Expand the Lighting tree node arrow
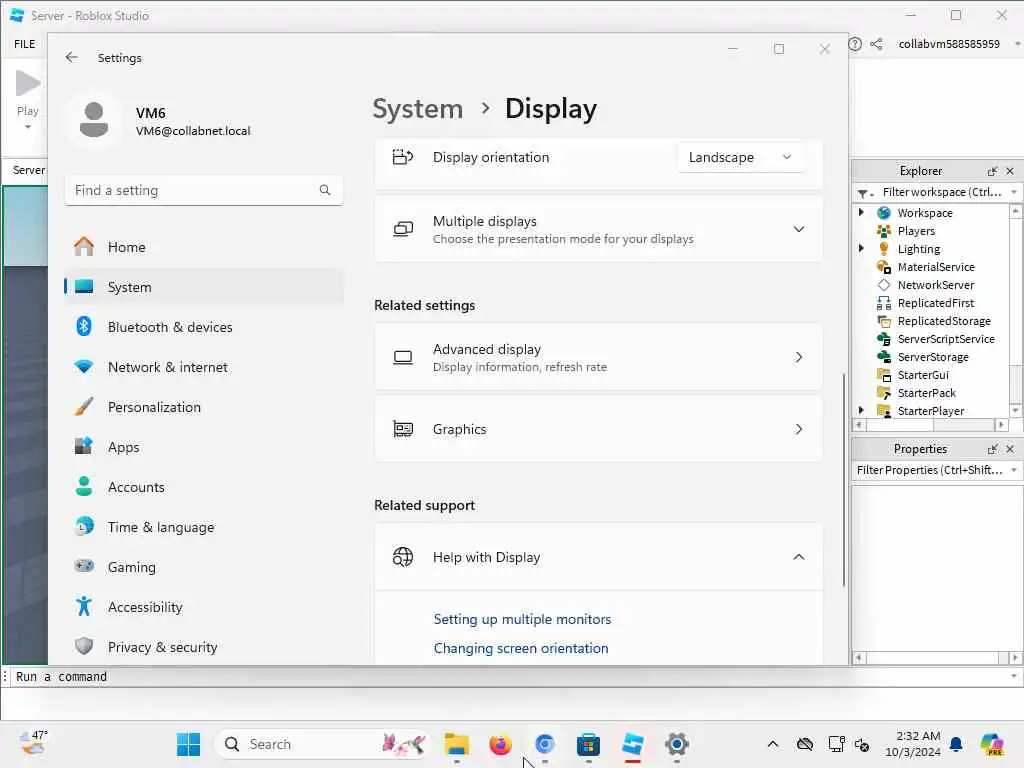1024x768 pixels. 861,248
